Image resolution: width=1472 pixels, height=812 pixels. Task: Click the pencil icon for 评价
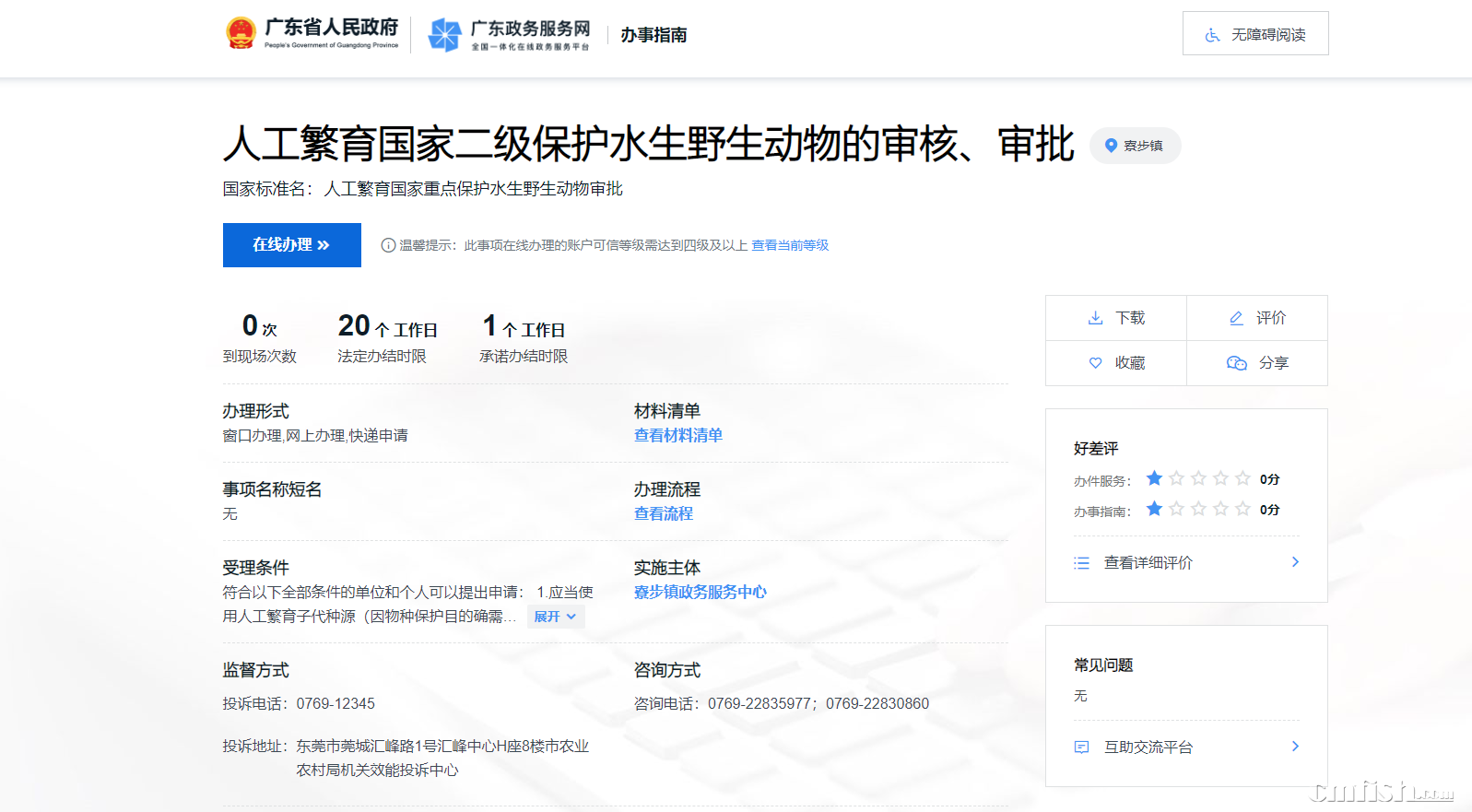tap(1236, 318)
